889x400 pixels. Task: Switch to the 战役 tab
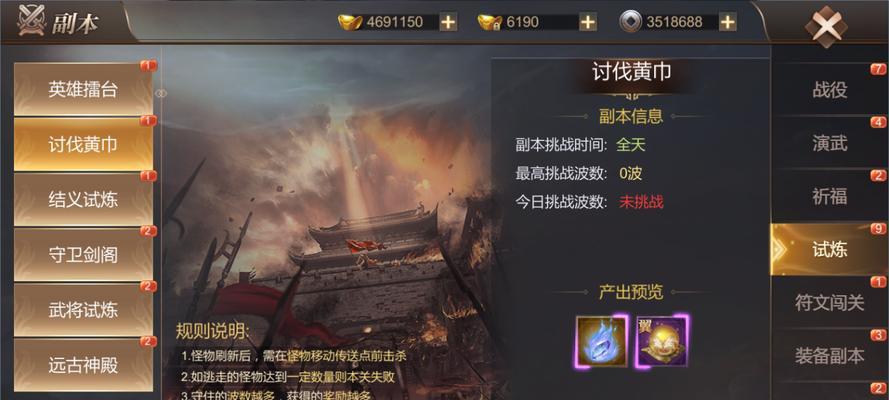pyautogui.click(x=829, y=89)
